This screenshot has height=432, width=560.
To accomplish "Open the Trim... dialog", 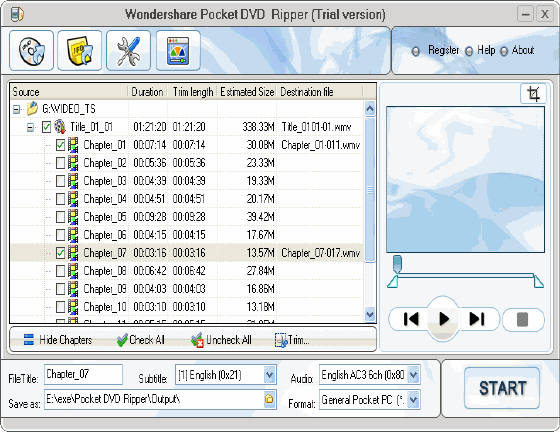I will (x=292, y=340).
